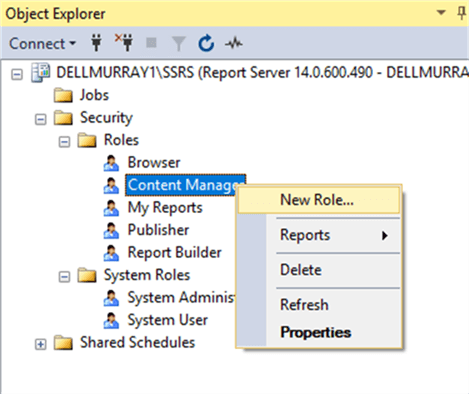The width and height of the screenshot is (469, 394).
Task: Click the My Reports role user icon
Action: 111,208
